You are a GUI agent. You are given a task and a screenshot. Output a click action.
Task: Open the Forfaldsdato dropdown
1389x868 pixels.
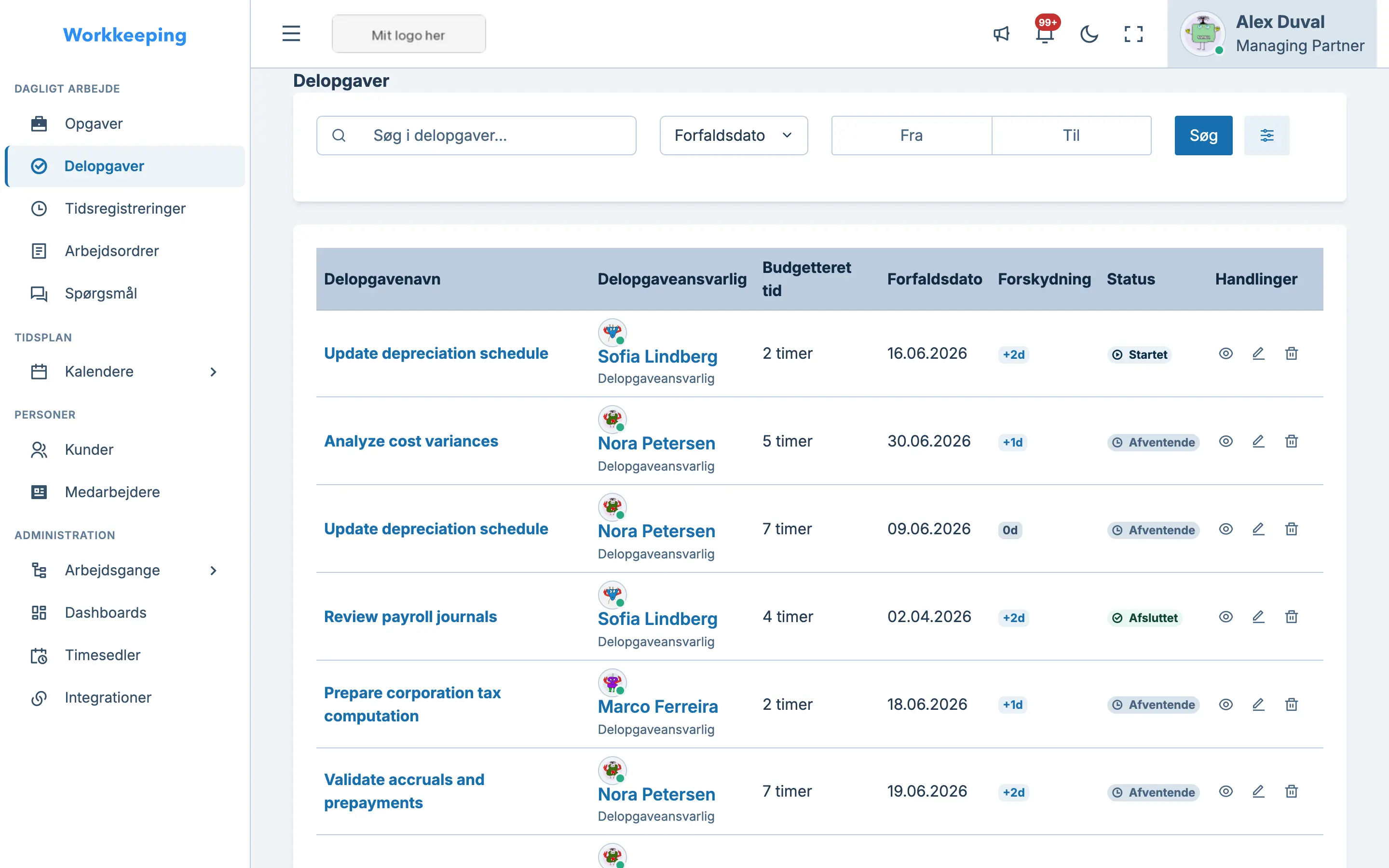pos(734,136)
